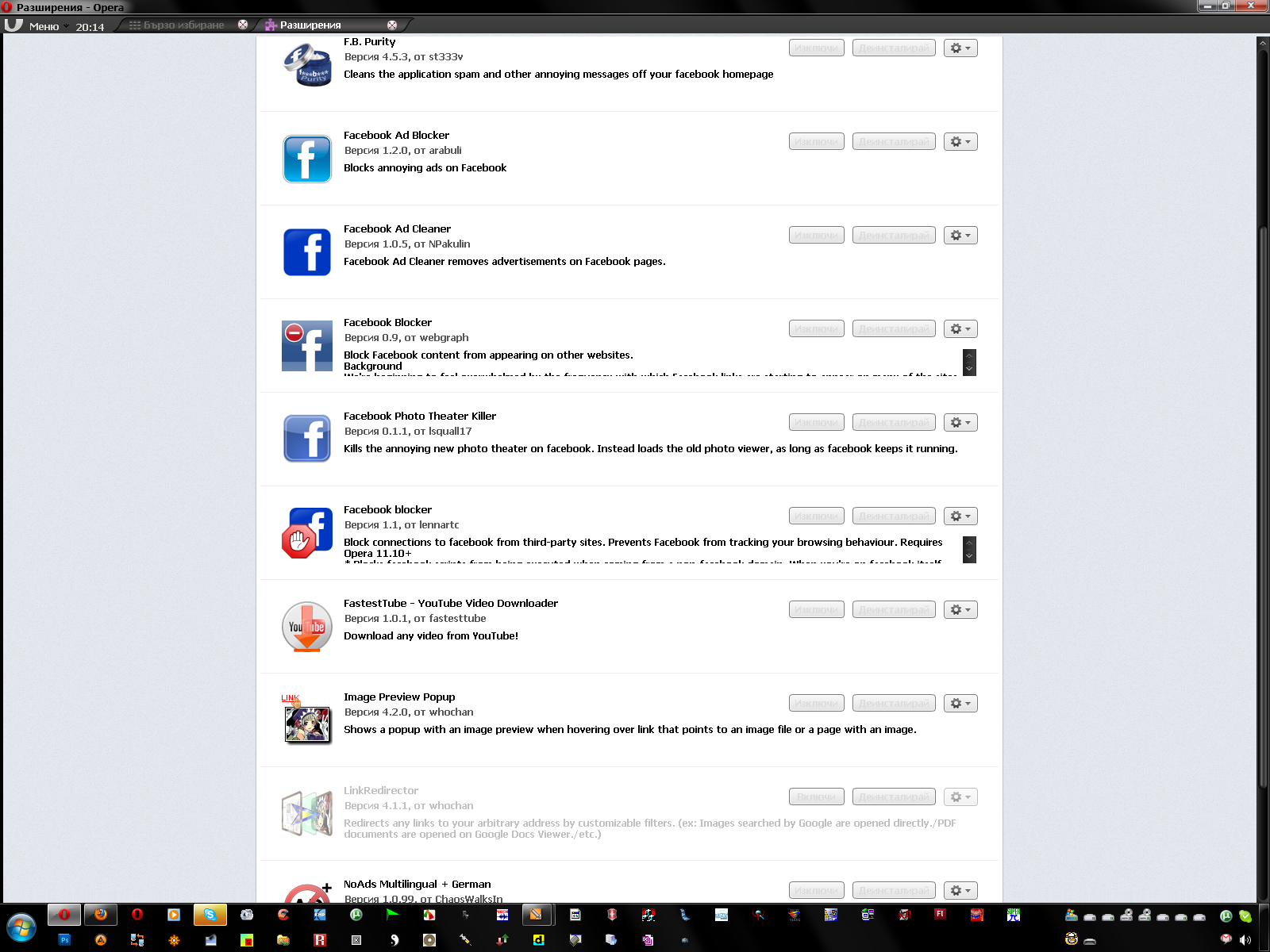This screenshot has height=952, width=1270.
Task: Click the FastestTube - YouTube Video Downloader title
Action: 451,604
